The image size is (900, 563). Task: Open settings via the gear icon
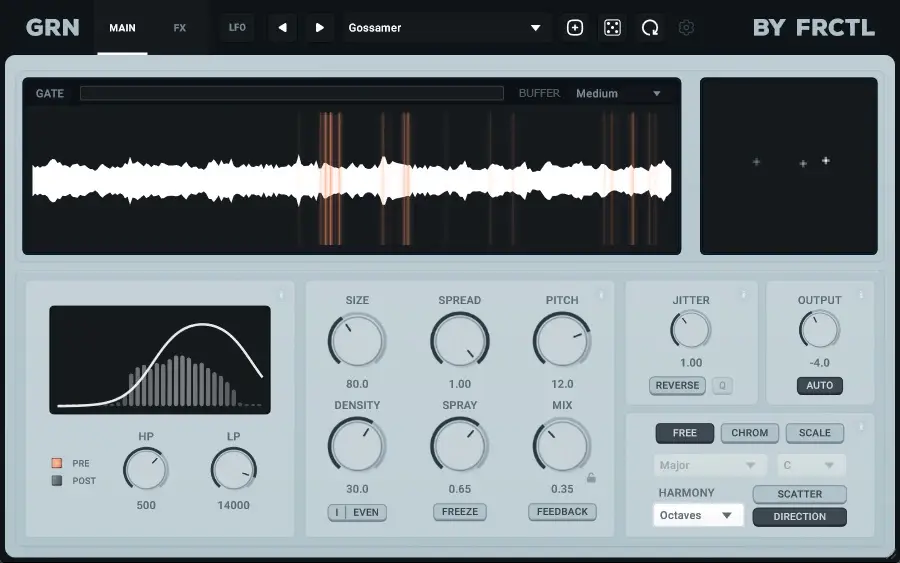click(x=686, y=28)
